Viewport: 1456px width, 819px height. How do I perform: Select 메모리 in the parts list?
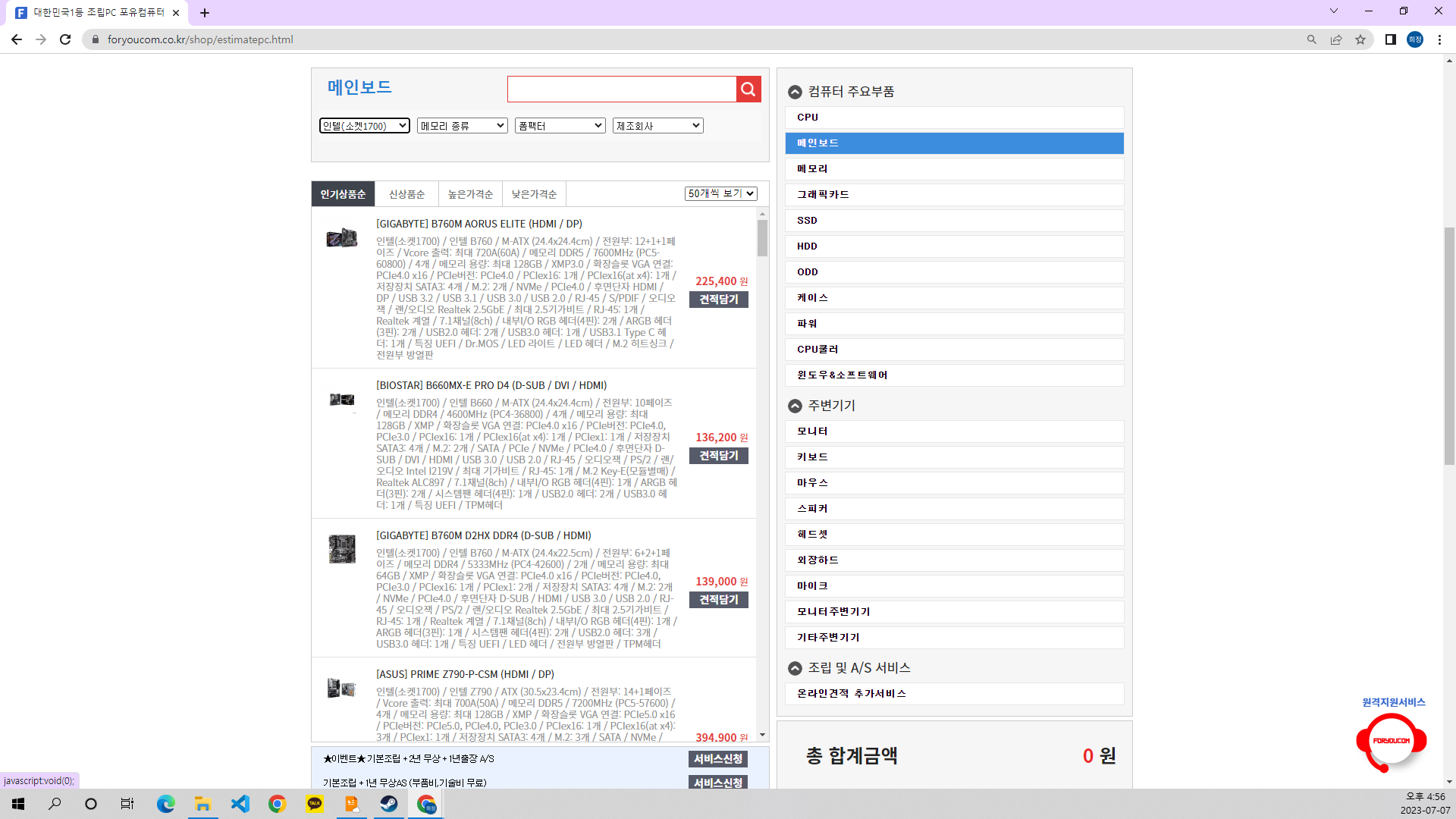[x=954, y=169]
